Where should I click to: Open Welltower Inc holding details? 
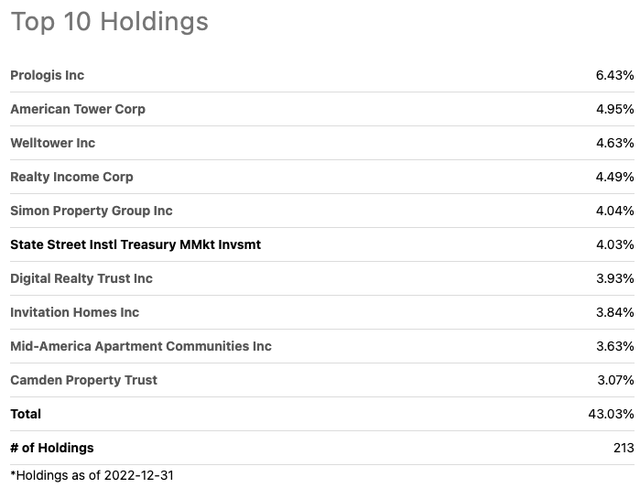point(53,143)
